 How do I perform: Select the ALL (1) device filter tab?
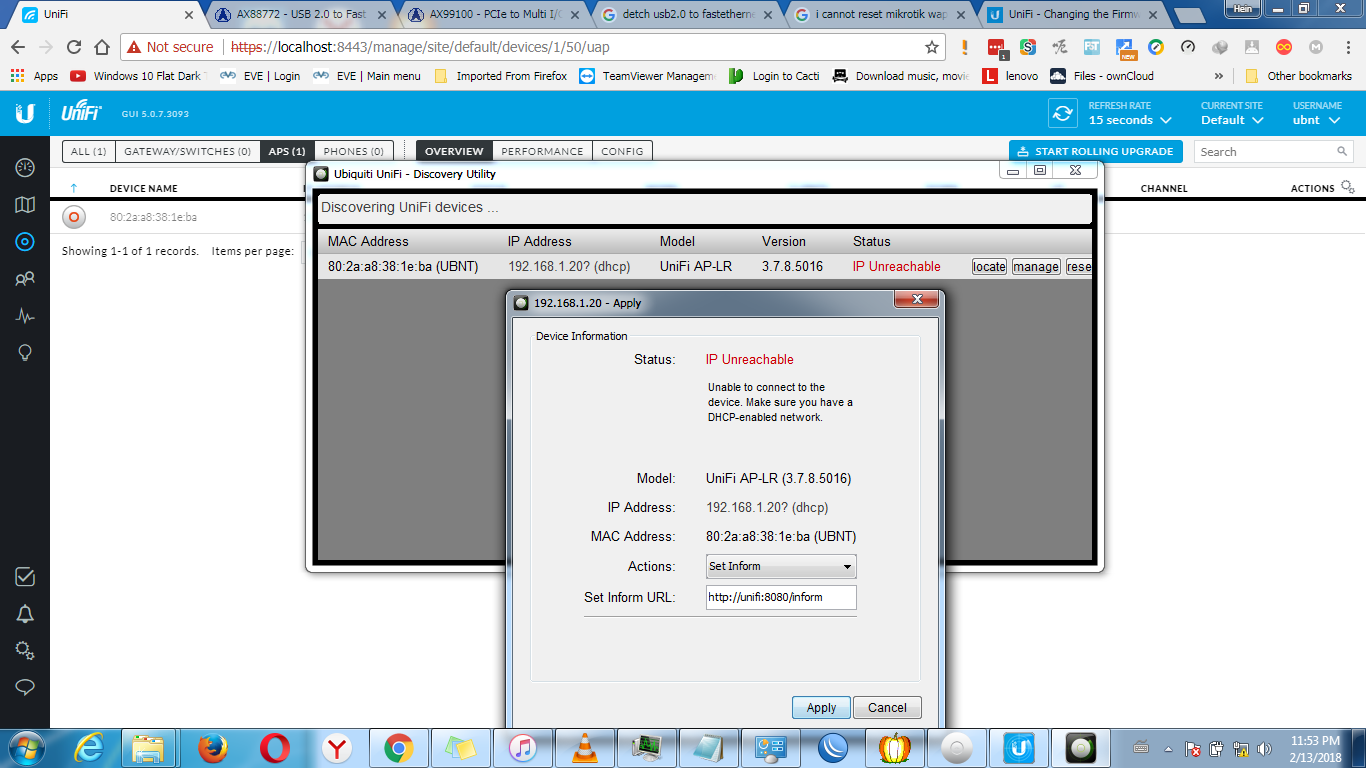[x=89, y=151]
